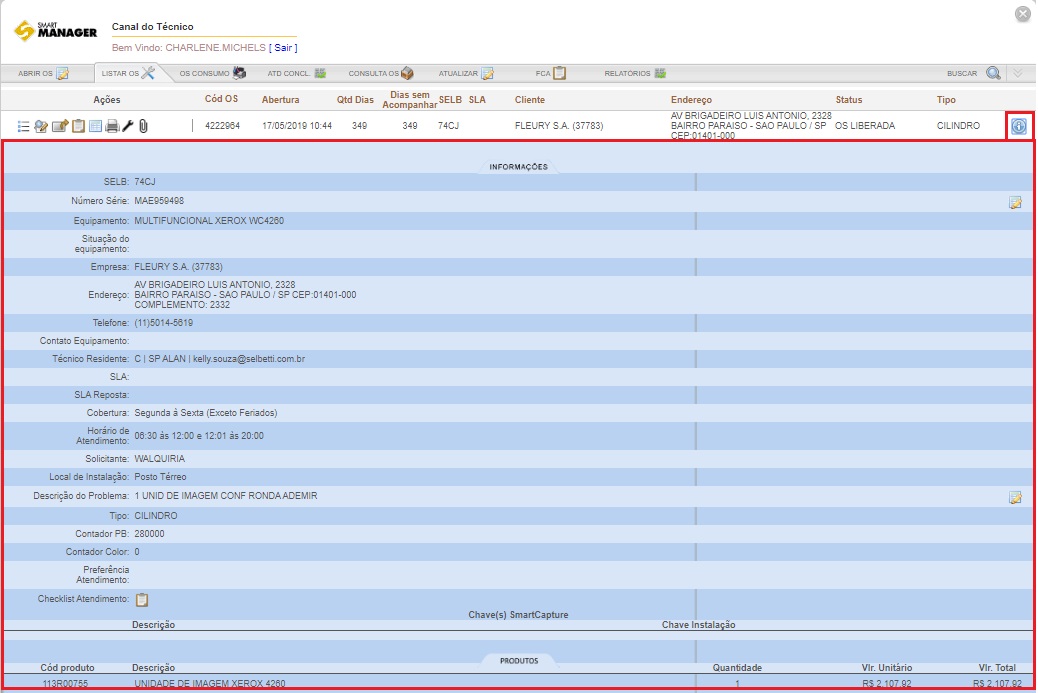Image resolution: width=1038 pixels, height=693 pixels.
Task: Select order code 4222964
Action: [x=222, y=126]
